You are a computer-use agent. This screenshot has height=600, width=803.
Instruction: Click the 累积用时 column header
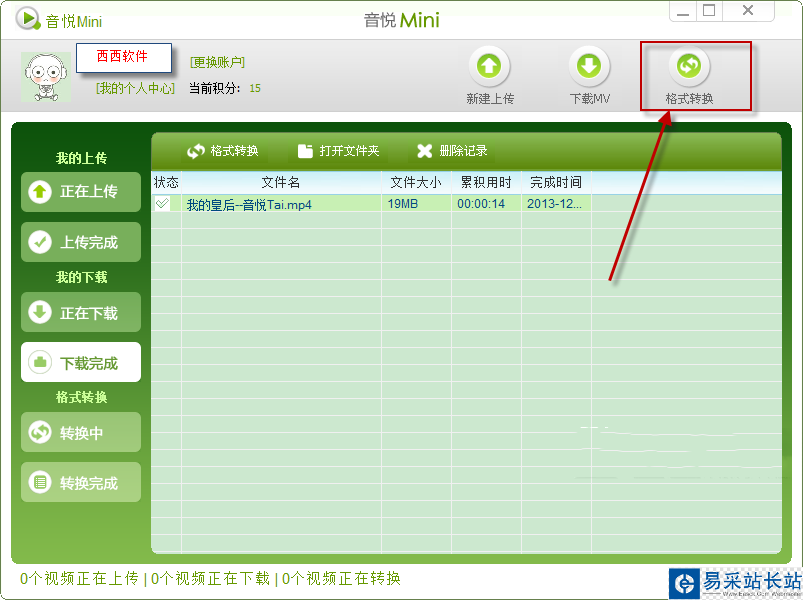click(x=486, y=182)
